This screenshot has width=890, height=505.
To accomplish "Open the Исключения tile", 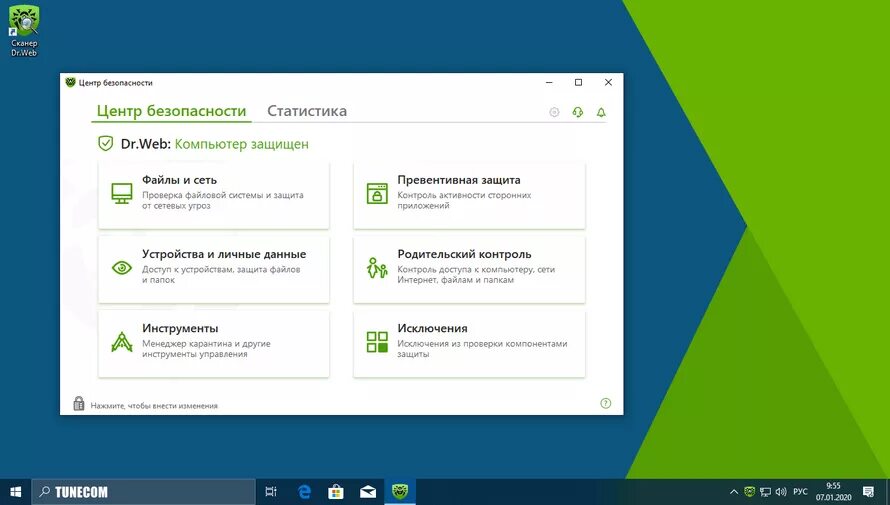I will [469, 343].
